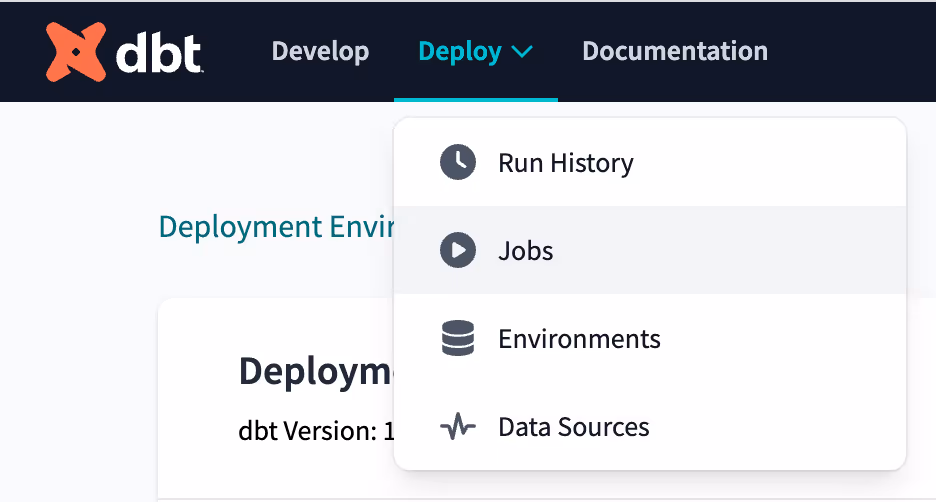
Task: Open the Documentation menu item
Action: tap(675, 51)
